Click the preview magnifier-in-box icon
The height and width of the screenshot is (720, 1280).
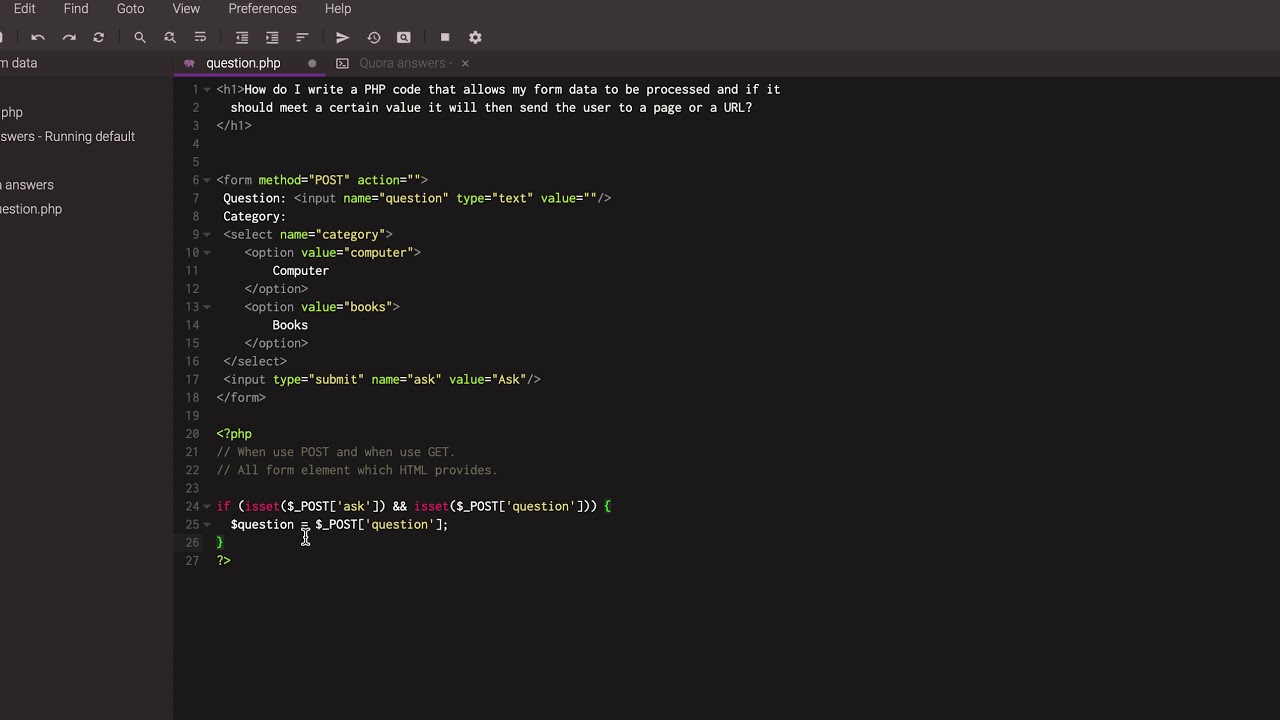[x=404, y=37]
